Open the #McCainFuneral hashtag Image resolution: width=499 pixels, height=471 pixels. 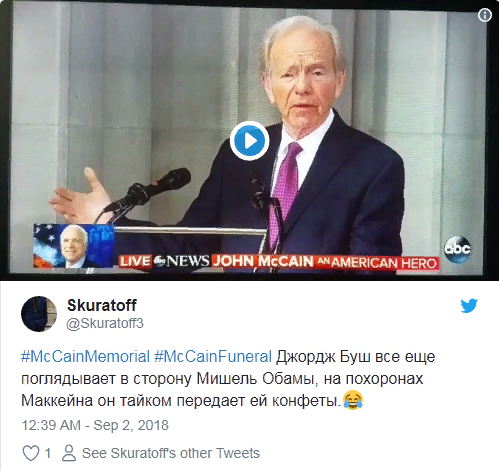[x=213, y=357]
